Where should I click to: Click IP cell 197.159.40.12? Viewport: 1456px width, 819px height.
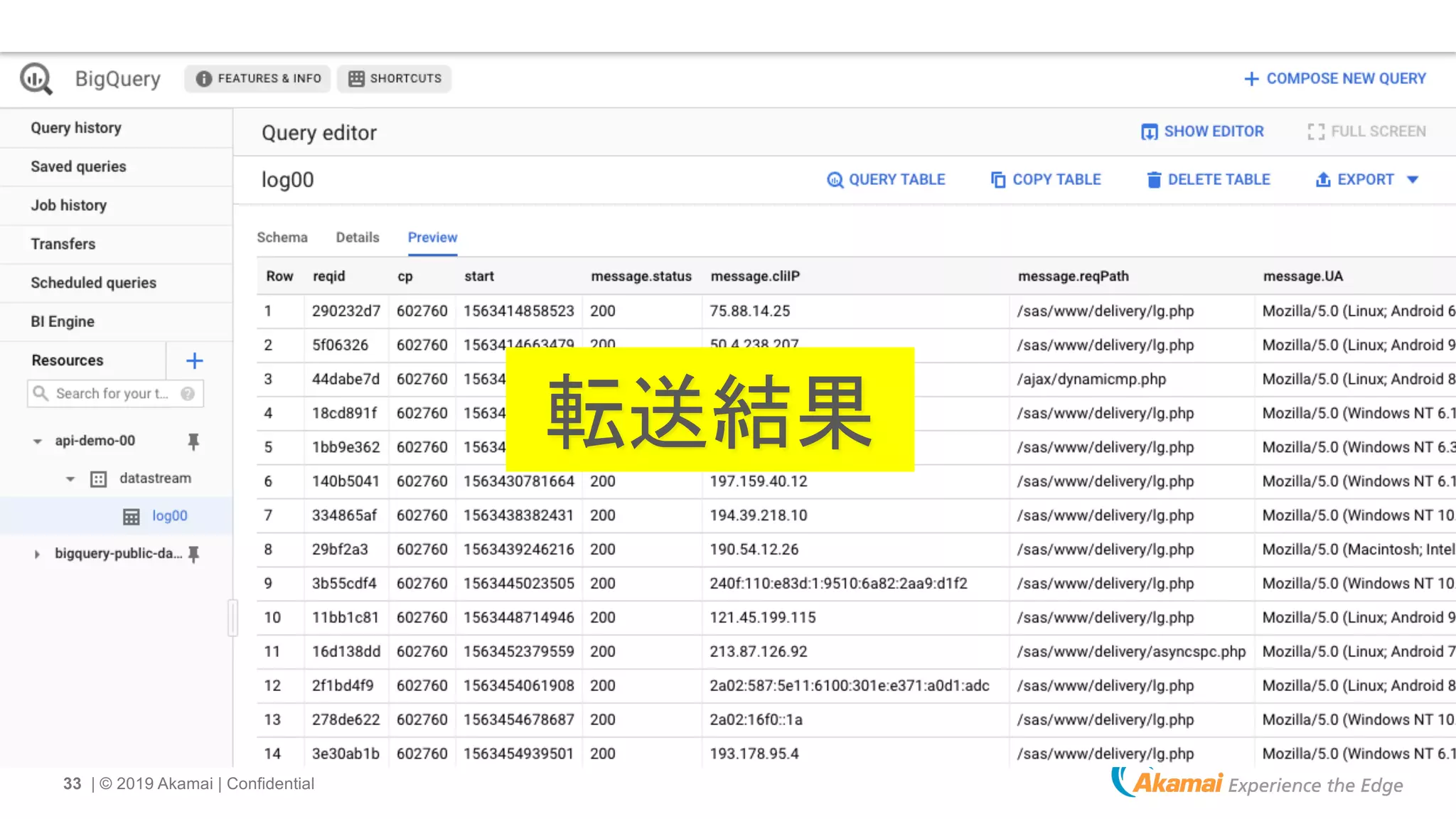(759, 481)
